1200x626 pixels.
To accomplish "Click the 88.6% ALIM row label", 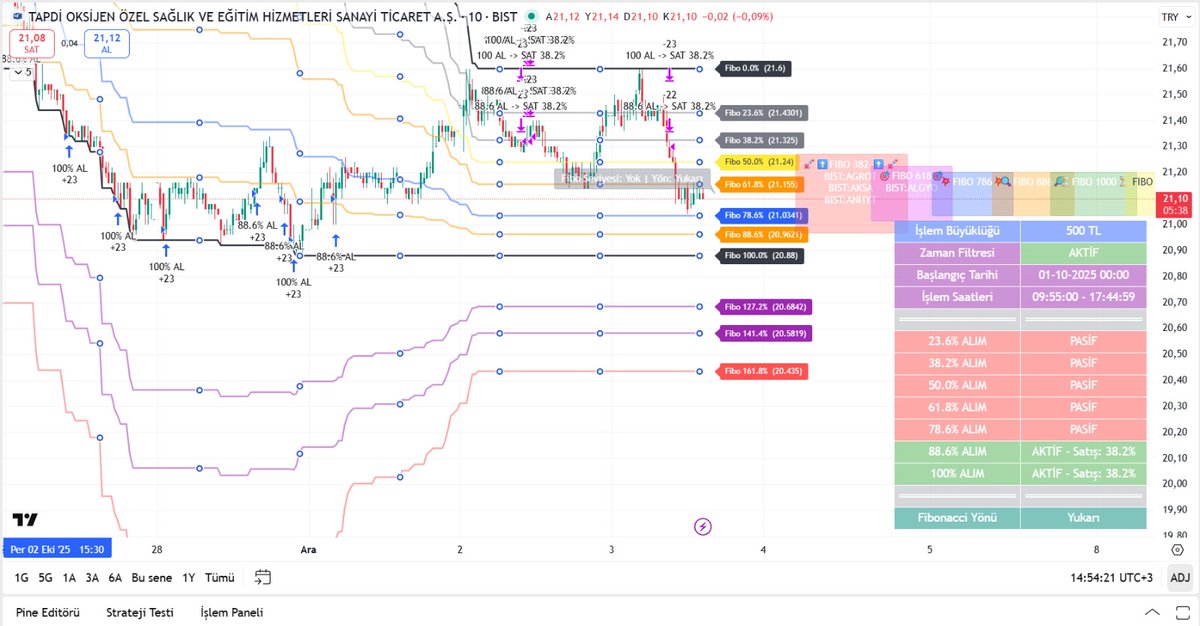I will (x=957, y=451).
